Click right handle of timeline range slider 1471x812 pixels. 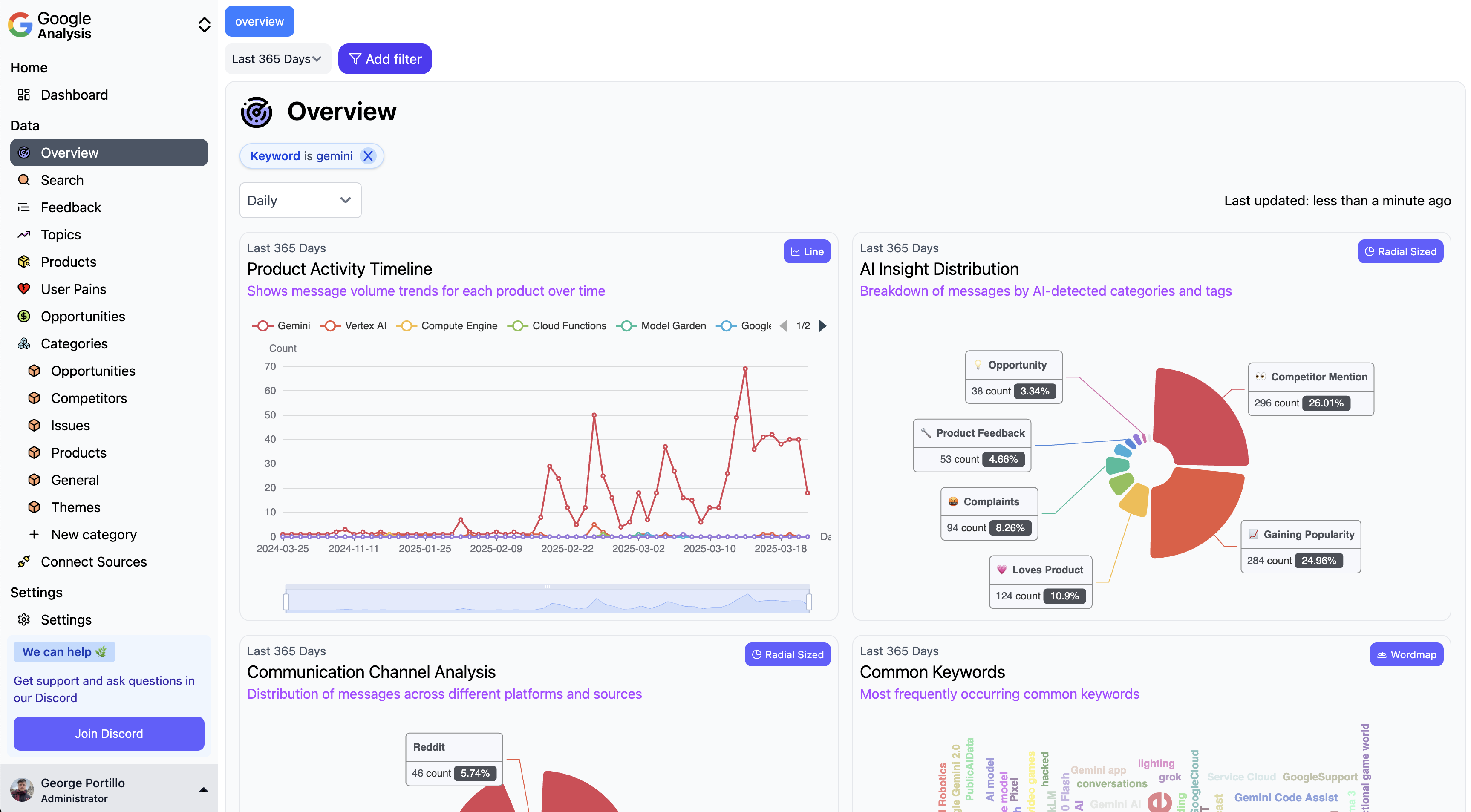[809, 601]
